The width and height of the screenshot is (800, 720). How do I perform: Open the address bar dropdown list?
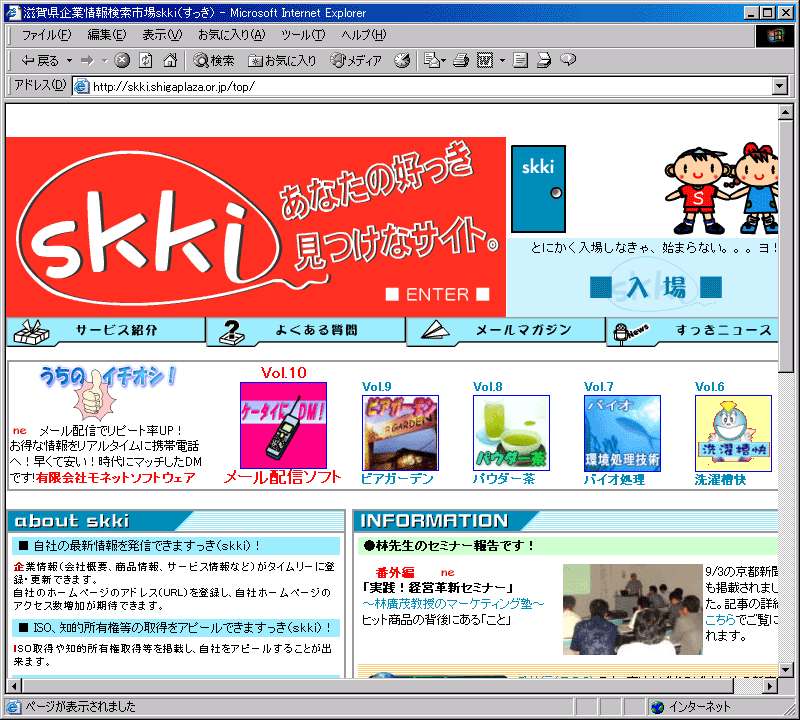coord(779,86)
